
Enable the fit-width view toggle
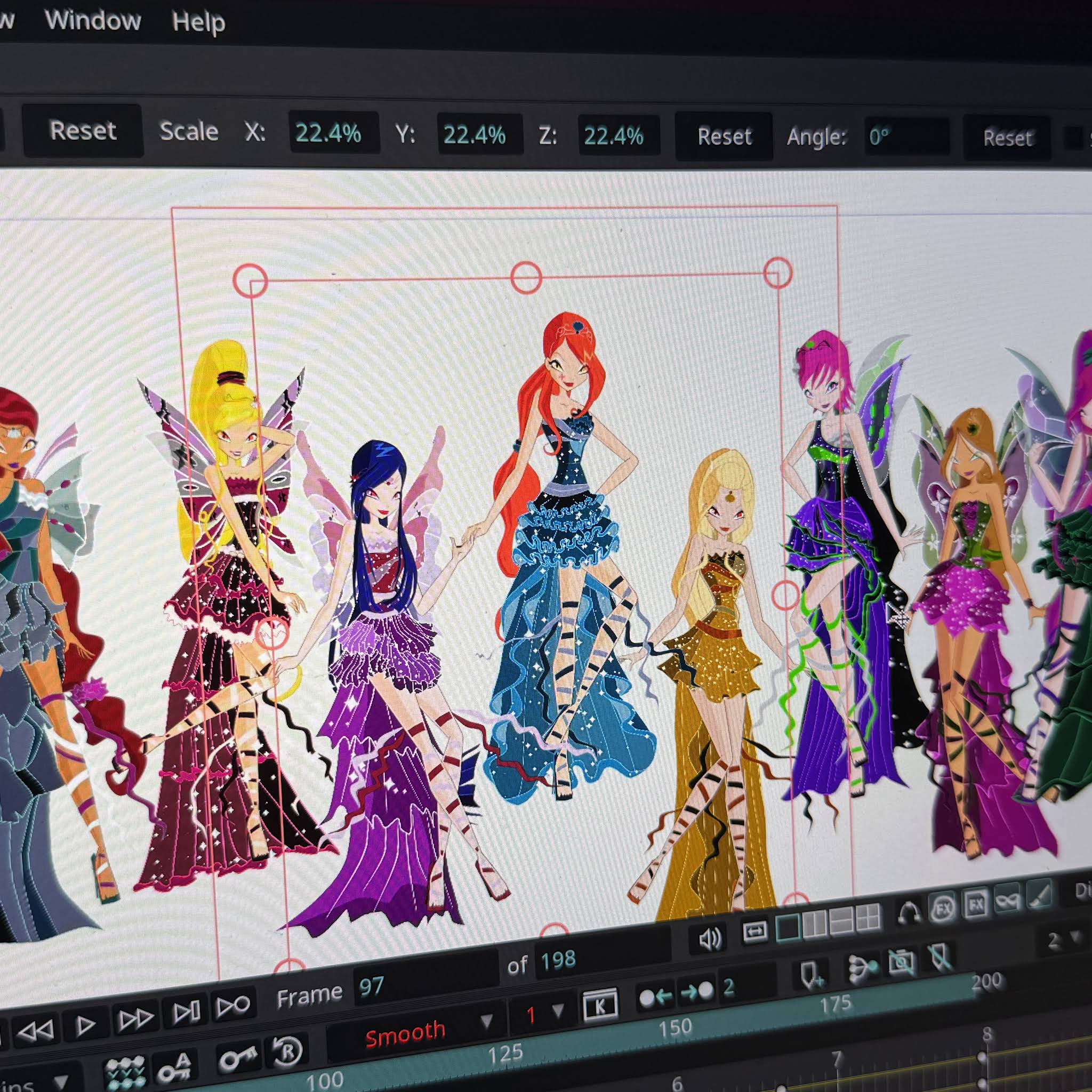click(x=755, y=931)
